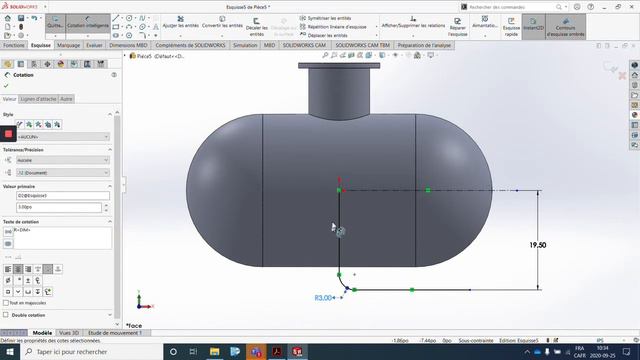
Task: Expand the Double cotation section
Action: [x=109, y=315]
